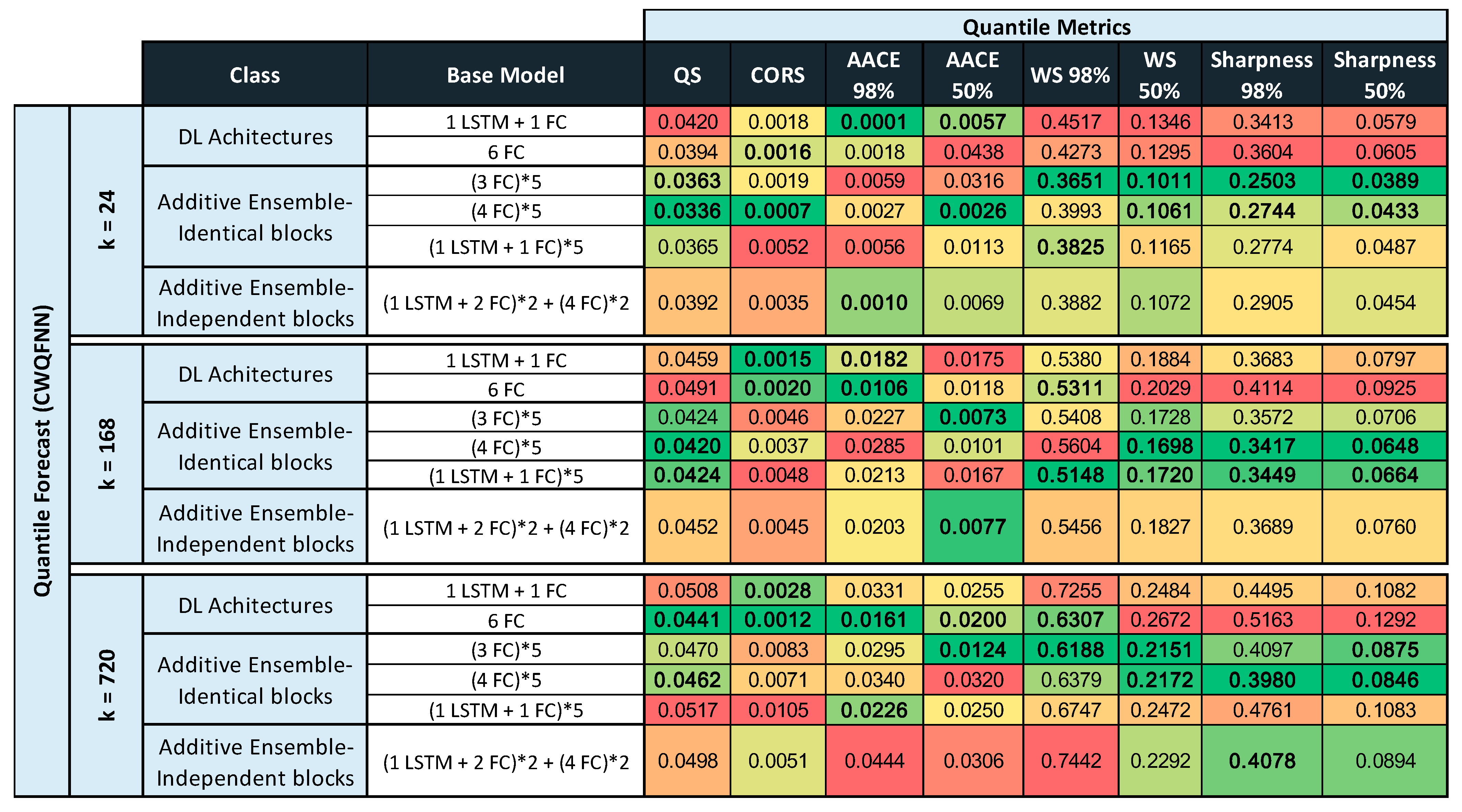Click the WS 98% column header
Screen dimensions: 1462x812
pos(1070,75)
